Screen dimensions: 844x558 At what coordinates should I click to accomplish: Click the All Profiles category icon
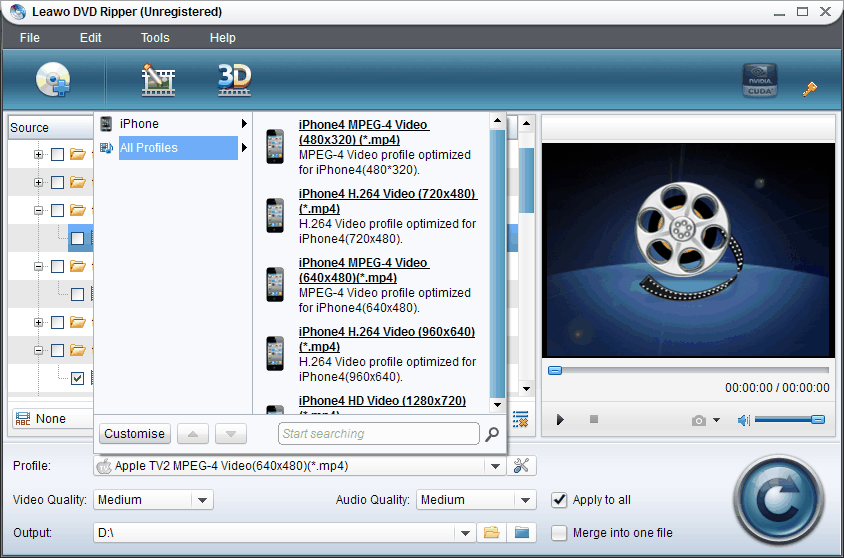(106, 147)
